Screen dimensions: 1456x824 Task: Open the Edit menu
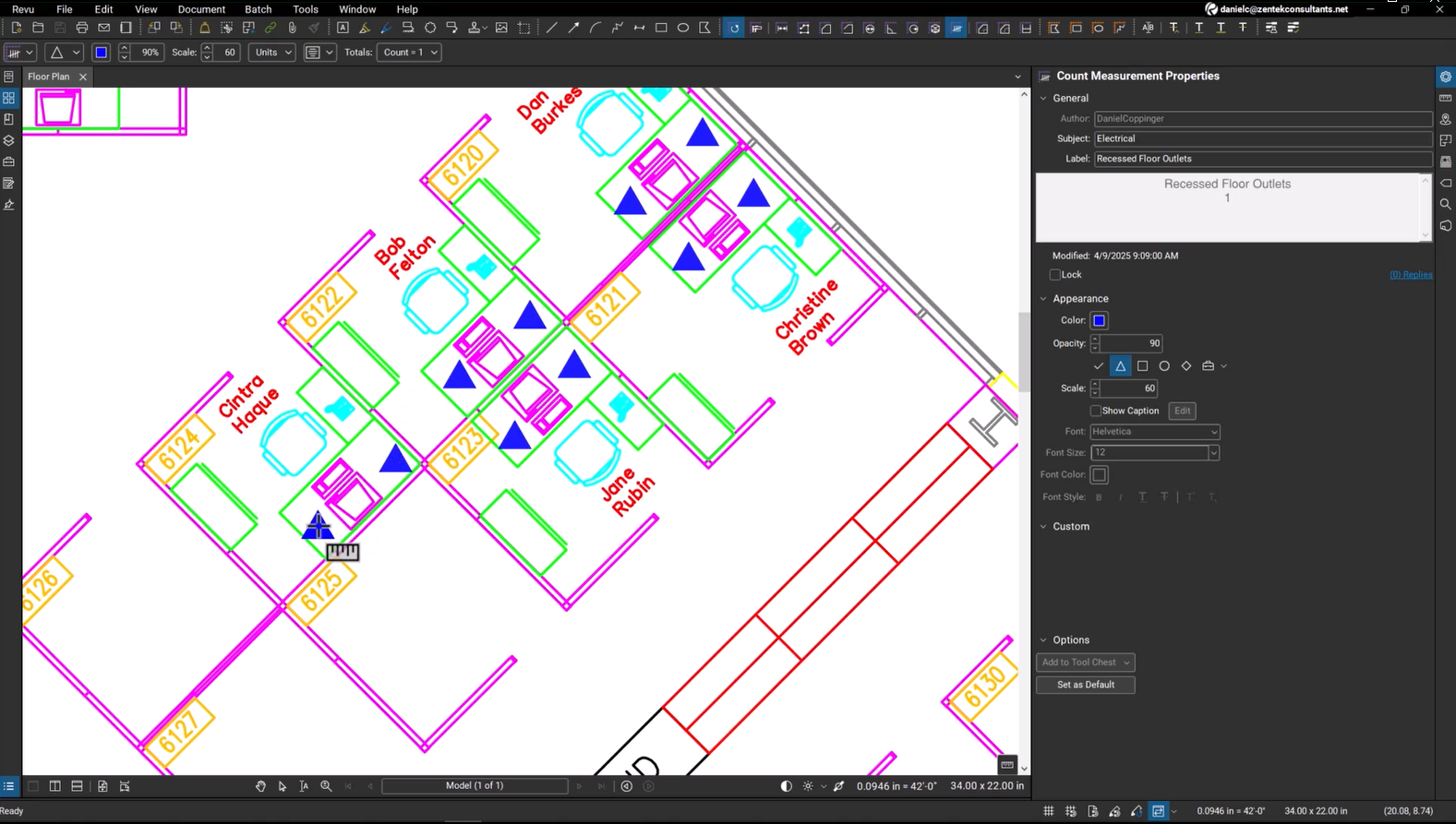coord(103,9)
